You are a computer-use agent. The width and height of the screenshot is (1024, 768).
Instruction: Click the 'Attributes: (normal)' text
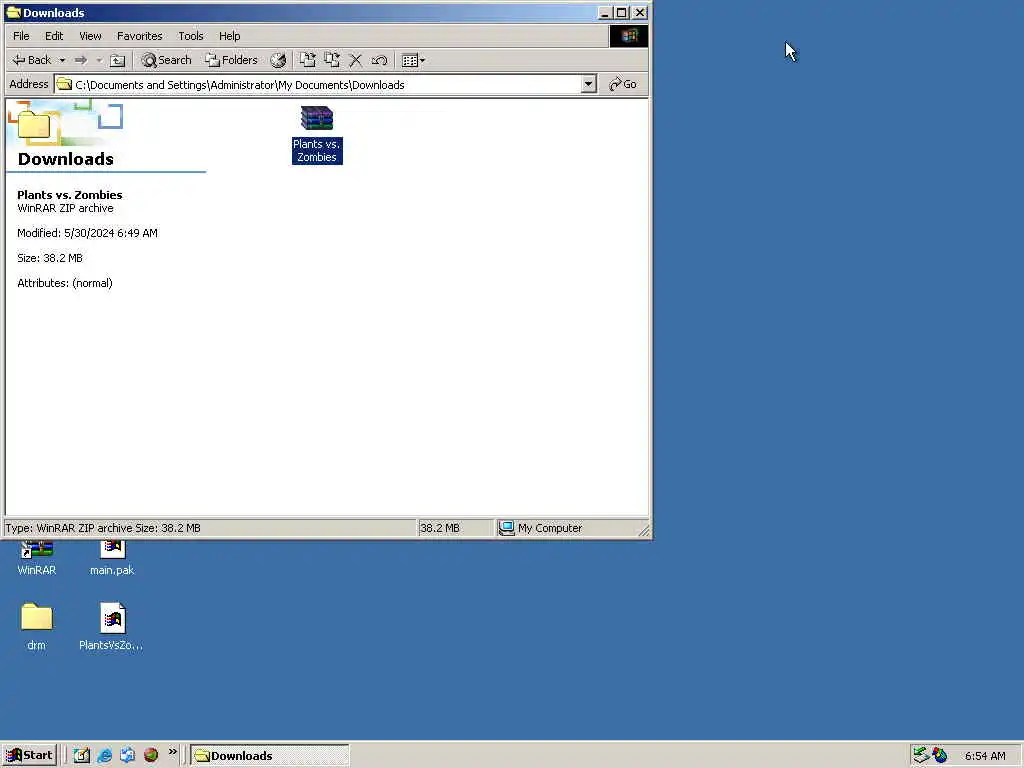click(x=65, y=283)
